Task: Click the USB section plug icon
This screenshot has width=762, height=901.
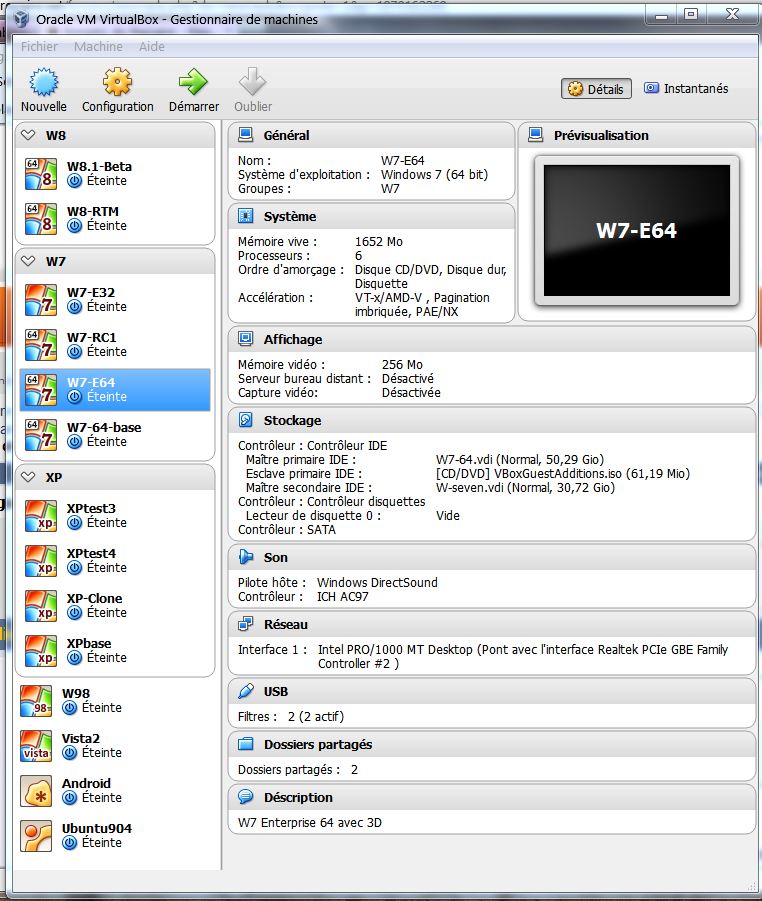Action: tap(245, 691)
